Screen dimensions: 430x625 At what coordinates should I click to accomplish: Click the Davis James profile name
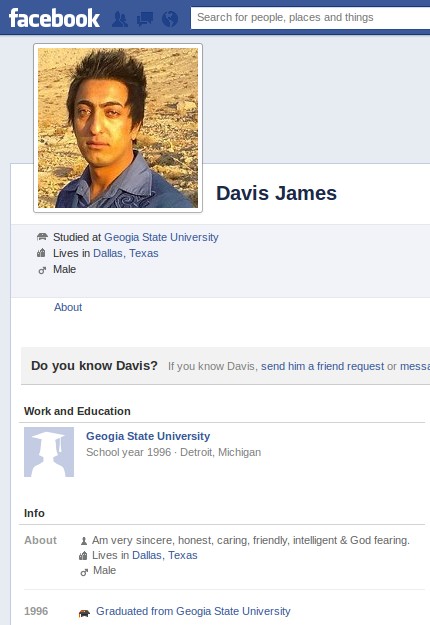pos(277,193)
